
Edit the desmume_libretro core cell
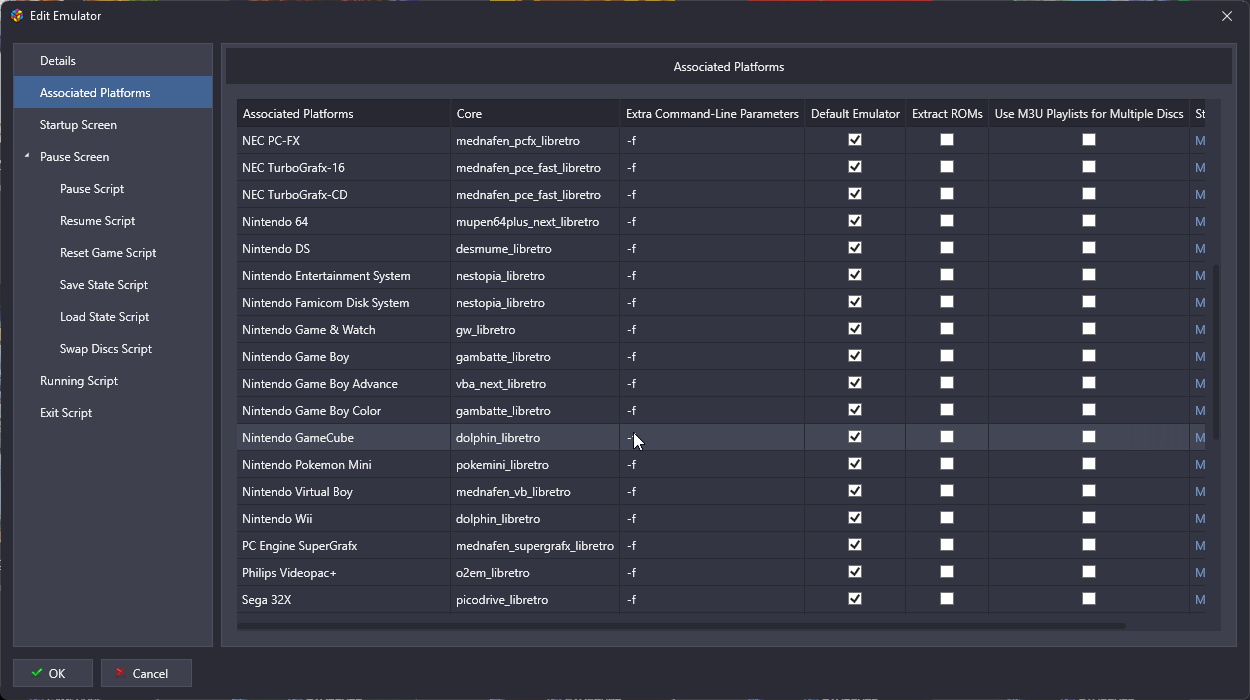535,249
